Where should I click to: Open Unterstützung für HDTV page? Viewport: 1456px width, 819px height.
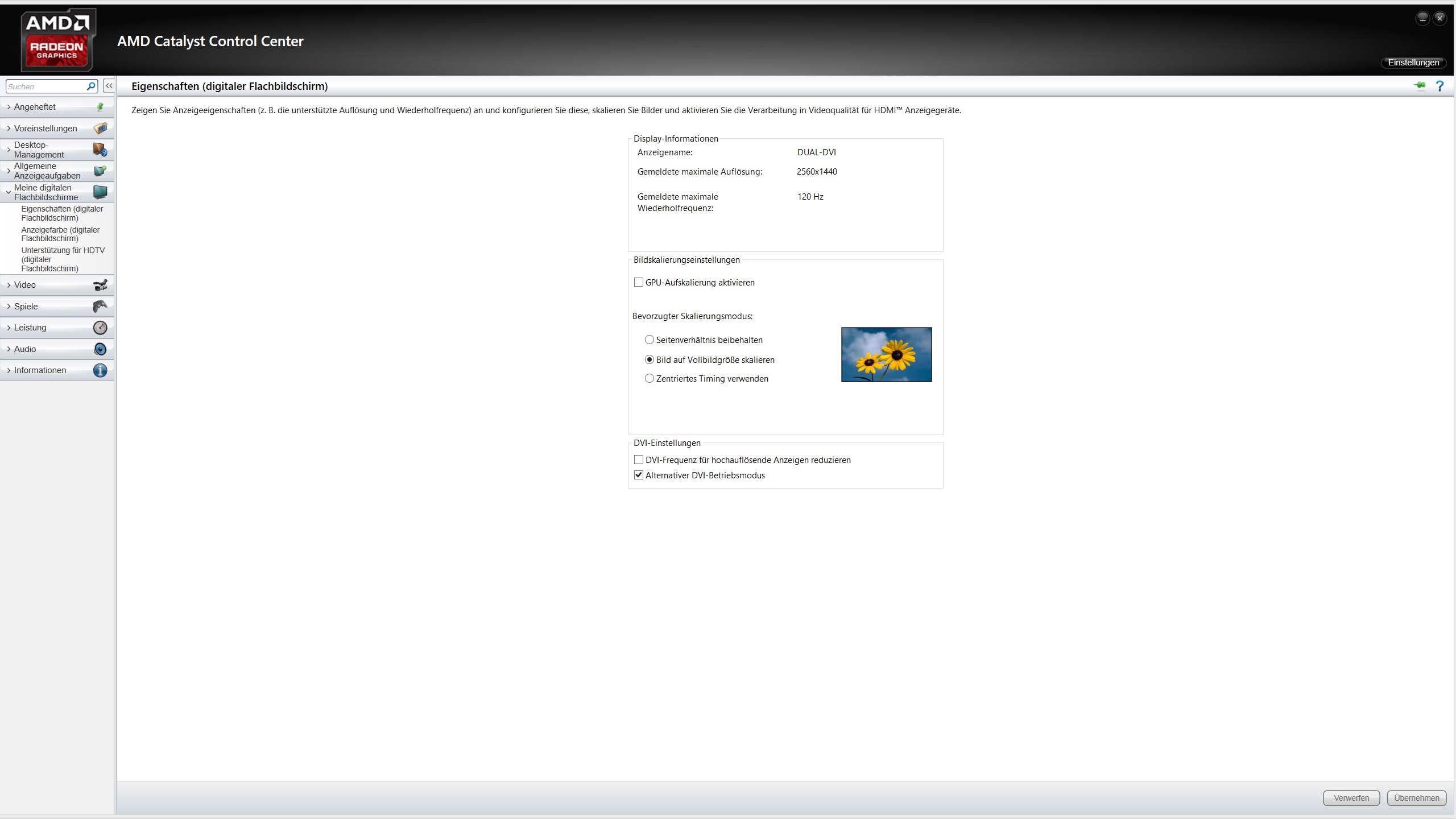[x=63, y=259]
